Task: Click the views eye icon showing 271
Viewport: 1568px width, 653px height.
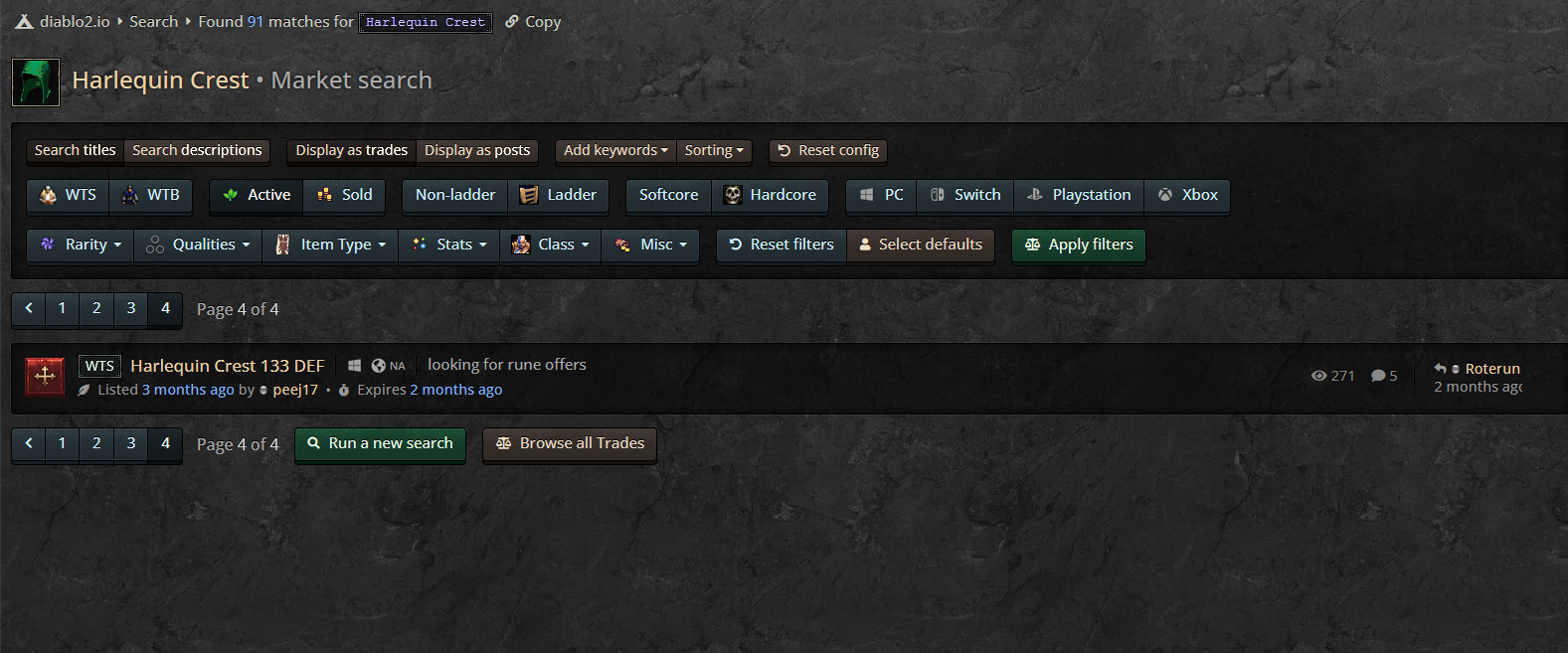Action: [x=1319, y=376]
